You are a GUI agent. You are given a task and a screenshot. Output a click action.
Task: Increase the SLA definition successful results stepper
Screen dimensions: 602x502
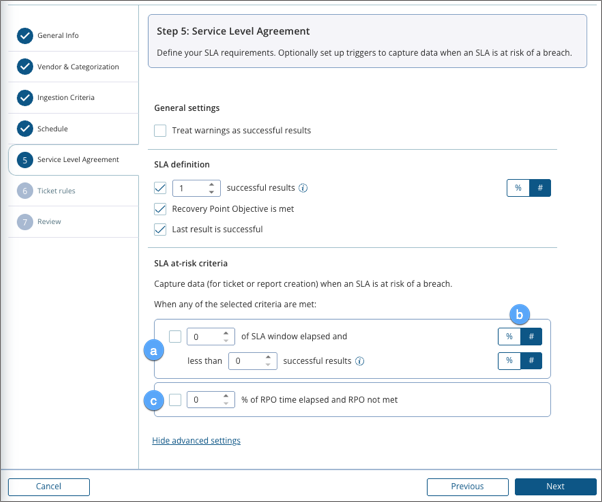[x=212, y=184]
